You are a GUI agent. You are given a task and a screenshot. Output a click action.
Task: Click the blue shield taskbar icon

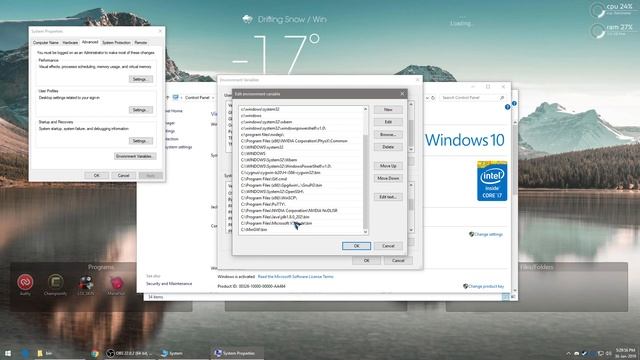[25, 353]
